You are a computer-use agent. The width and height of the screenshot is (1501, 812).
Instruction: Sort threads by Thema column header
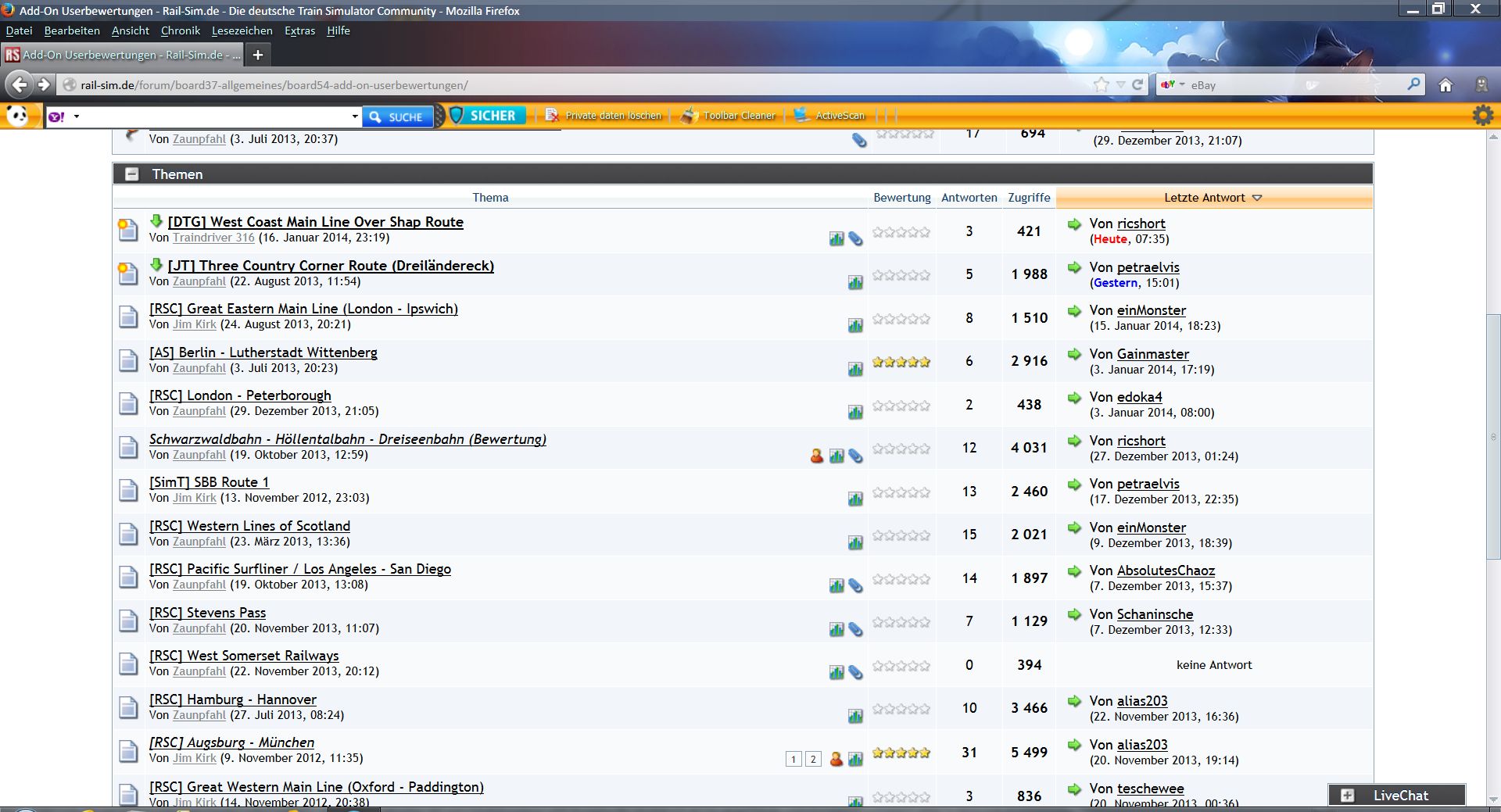[490, 198]
